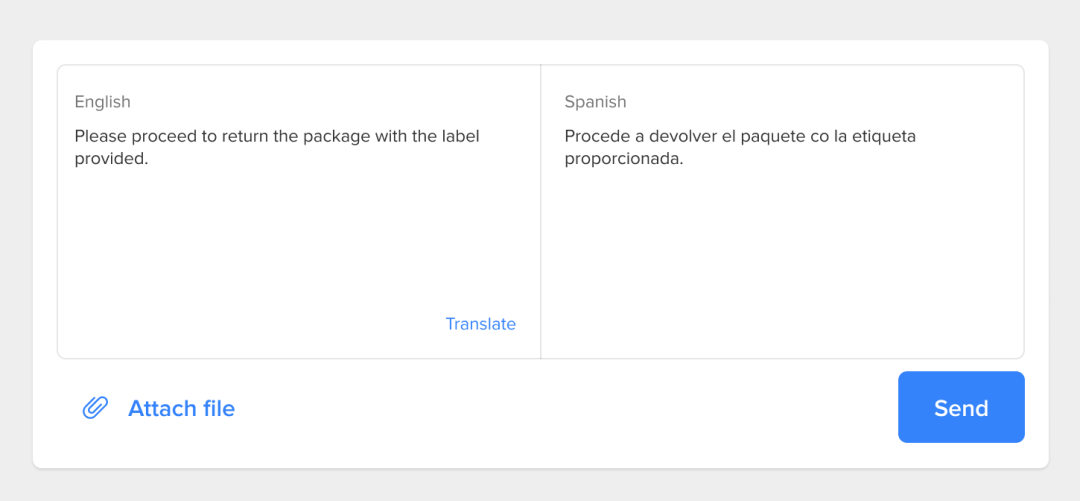Image resolution: width=1080 pixels, height=501 pixels.
Task: Click Translate in the English pane
Action: click(x=480, y=324)
